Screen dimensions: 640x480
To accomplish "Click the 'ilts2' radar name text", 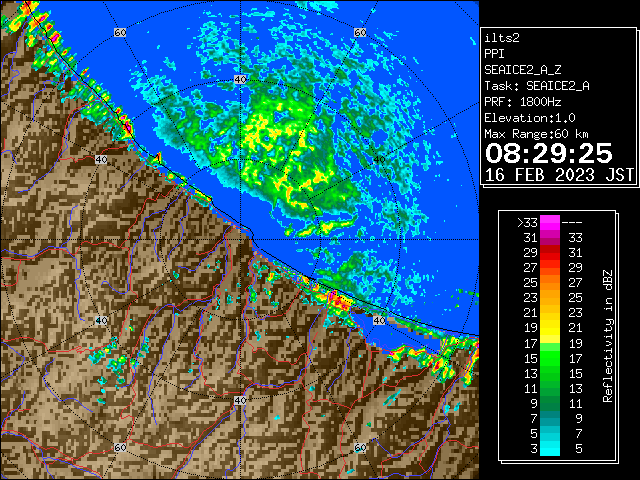I will tap(502, 38).
